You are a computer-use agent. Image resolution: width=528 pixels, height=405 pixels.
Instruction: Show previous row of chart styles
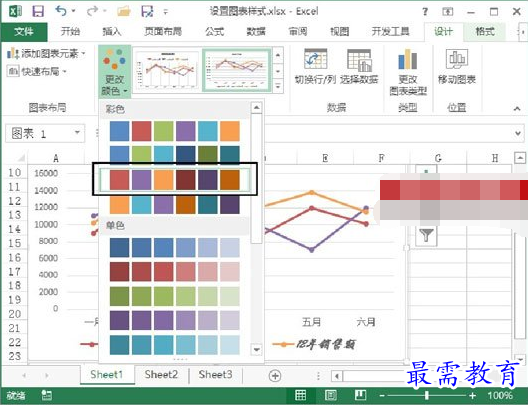[x=278, y=55]
